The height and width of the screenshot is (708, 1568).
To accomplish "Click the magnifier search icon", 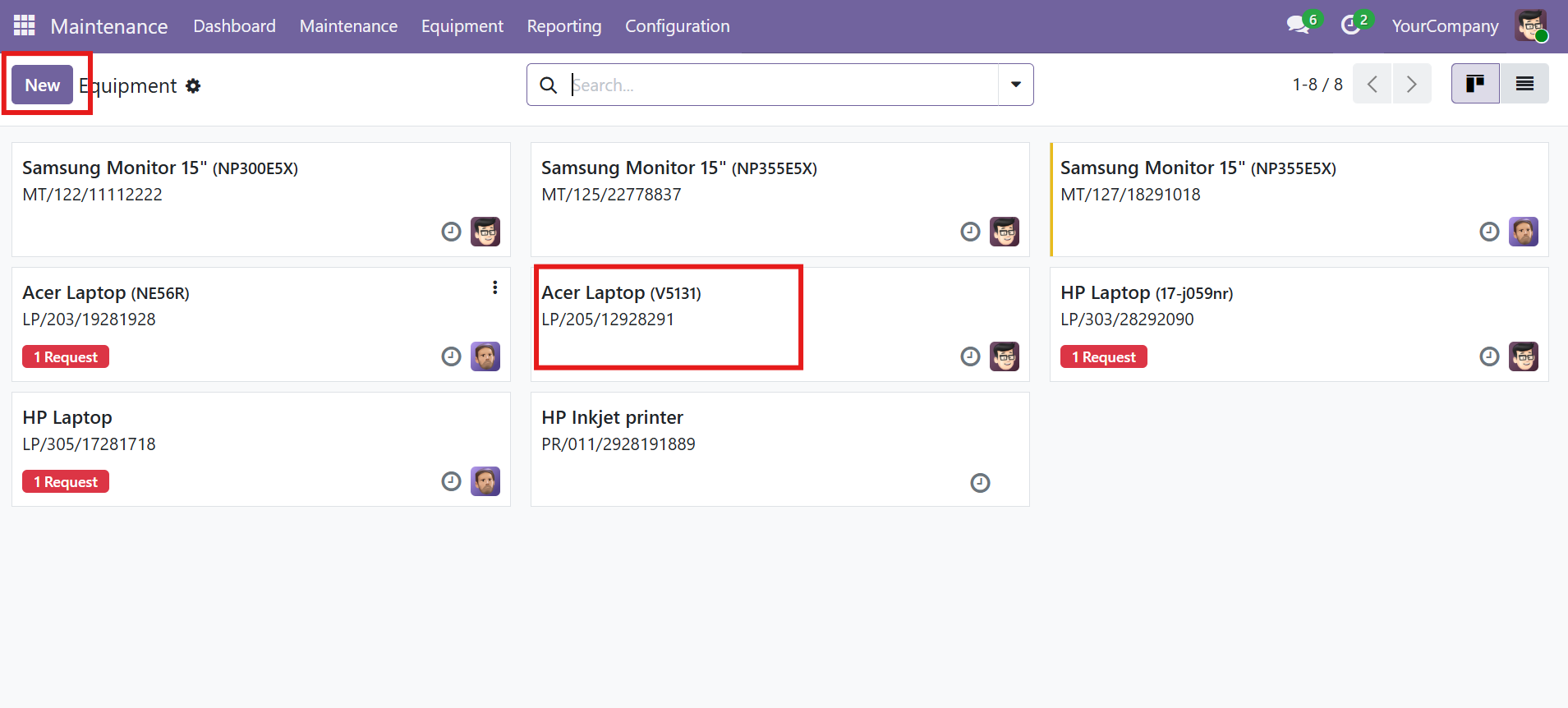I will pos(548,85).
